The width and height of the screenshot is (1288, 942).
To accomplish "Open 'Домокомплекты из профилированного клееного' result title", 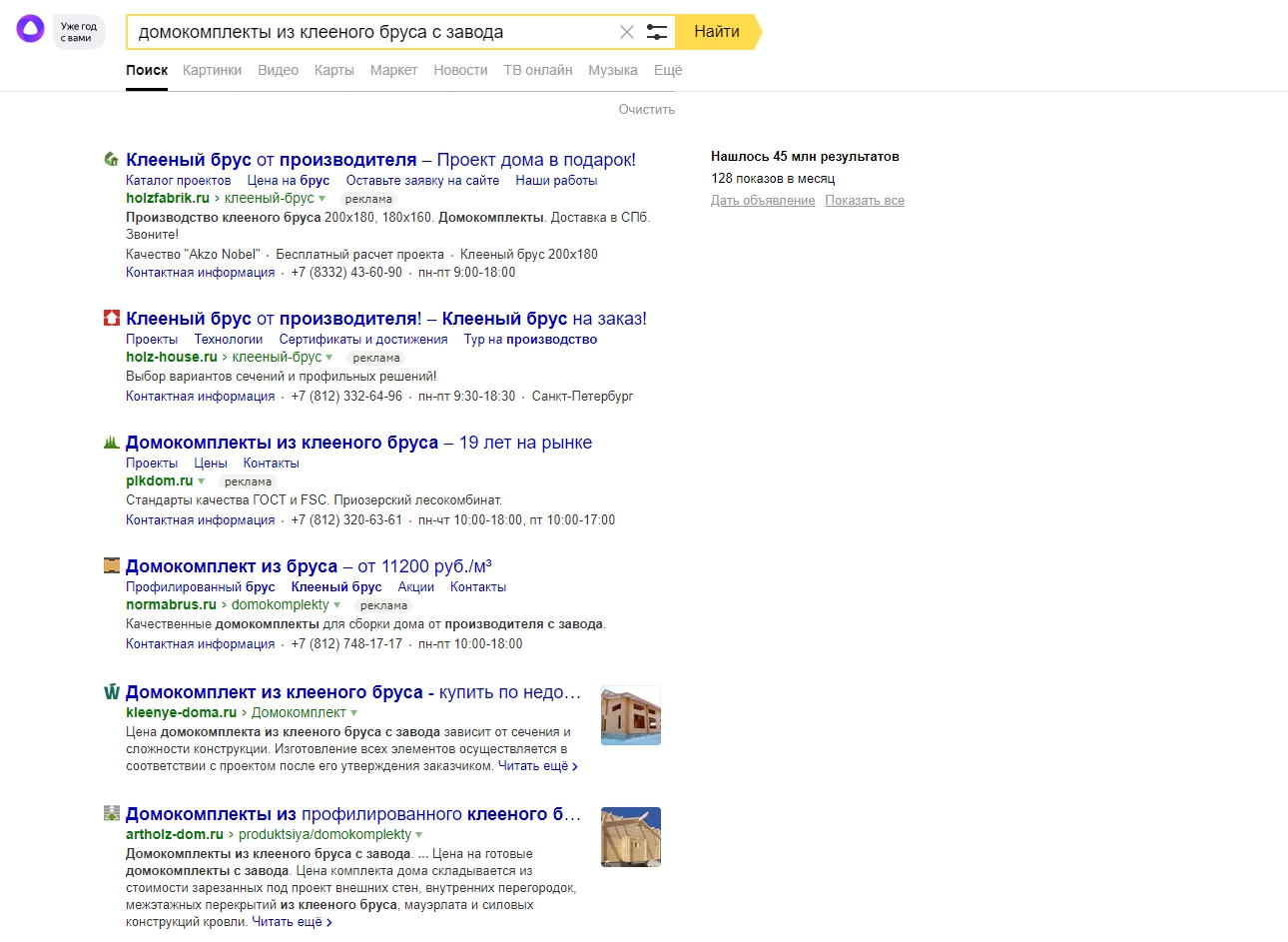I will pos(352,814).
